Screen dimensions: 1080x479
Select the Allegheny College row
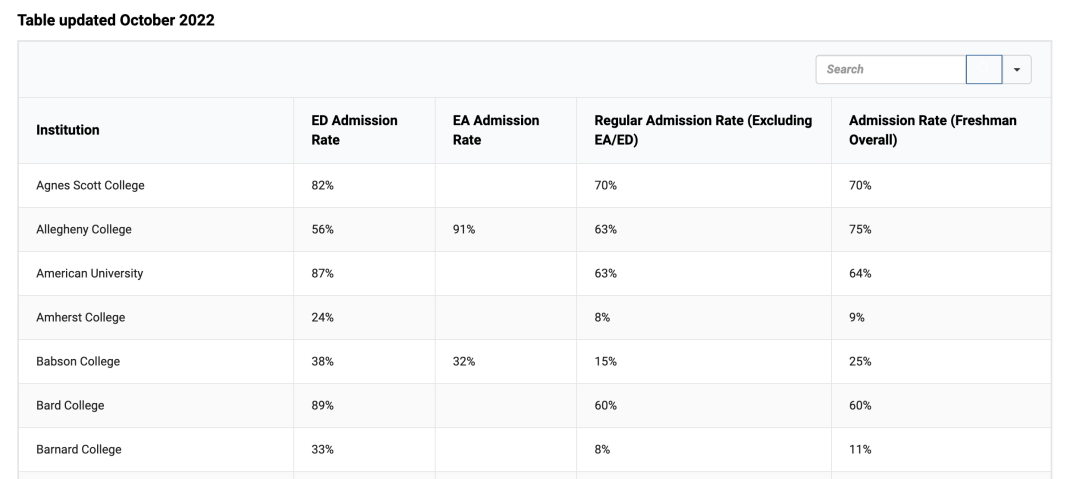coord(84,230)
